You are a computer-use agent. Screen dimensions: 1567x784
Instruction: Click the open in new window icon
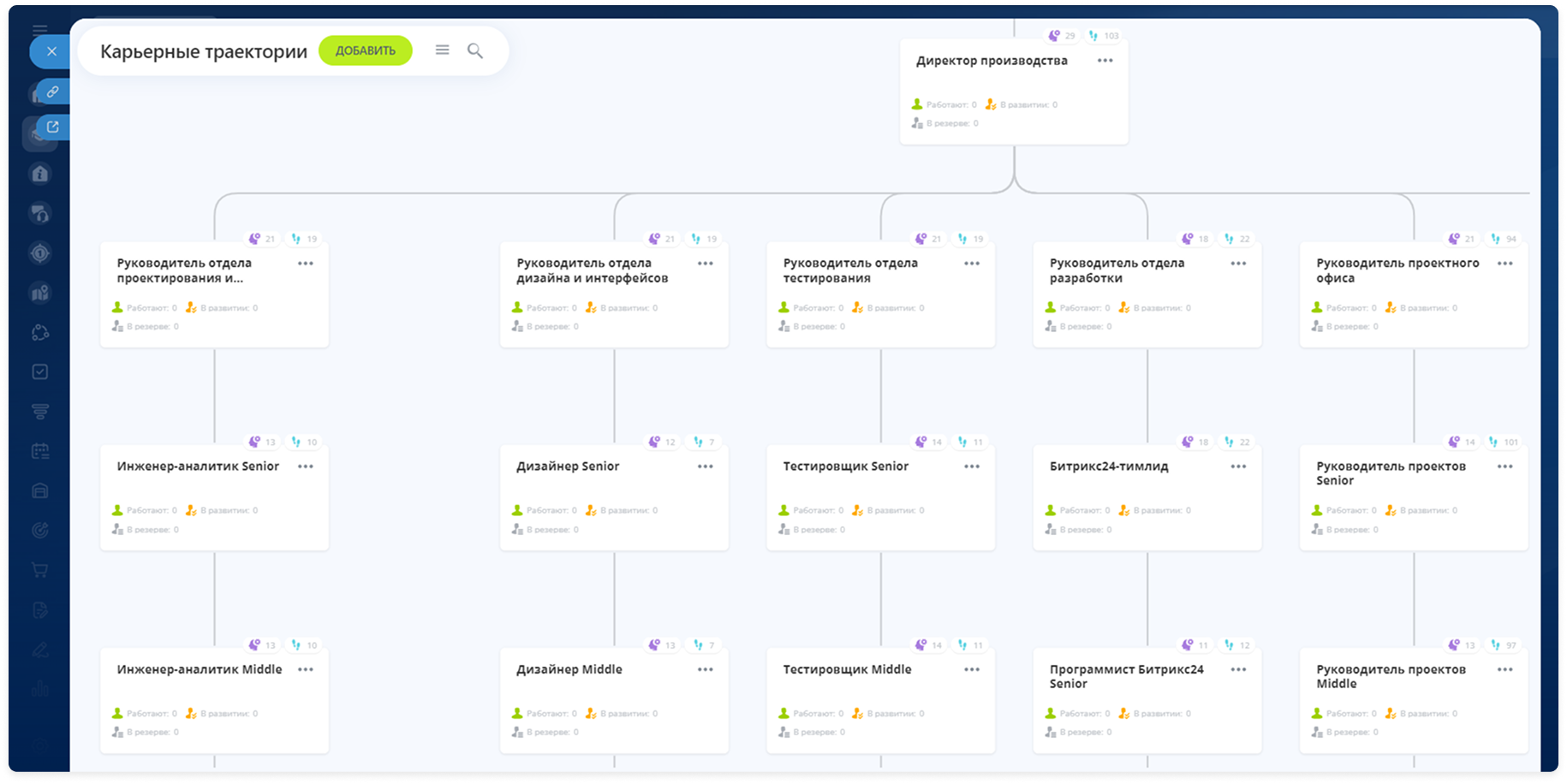[52, 128]
